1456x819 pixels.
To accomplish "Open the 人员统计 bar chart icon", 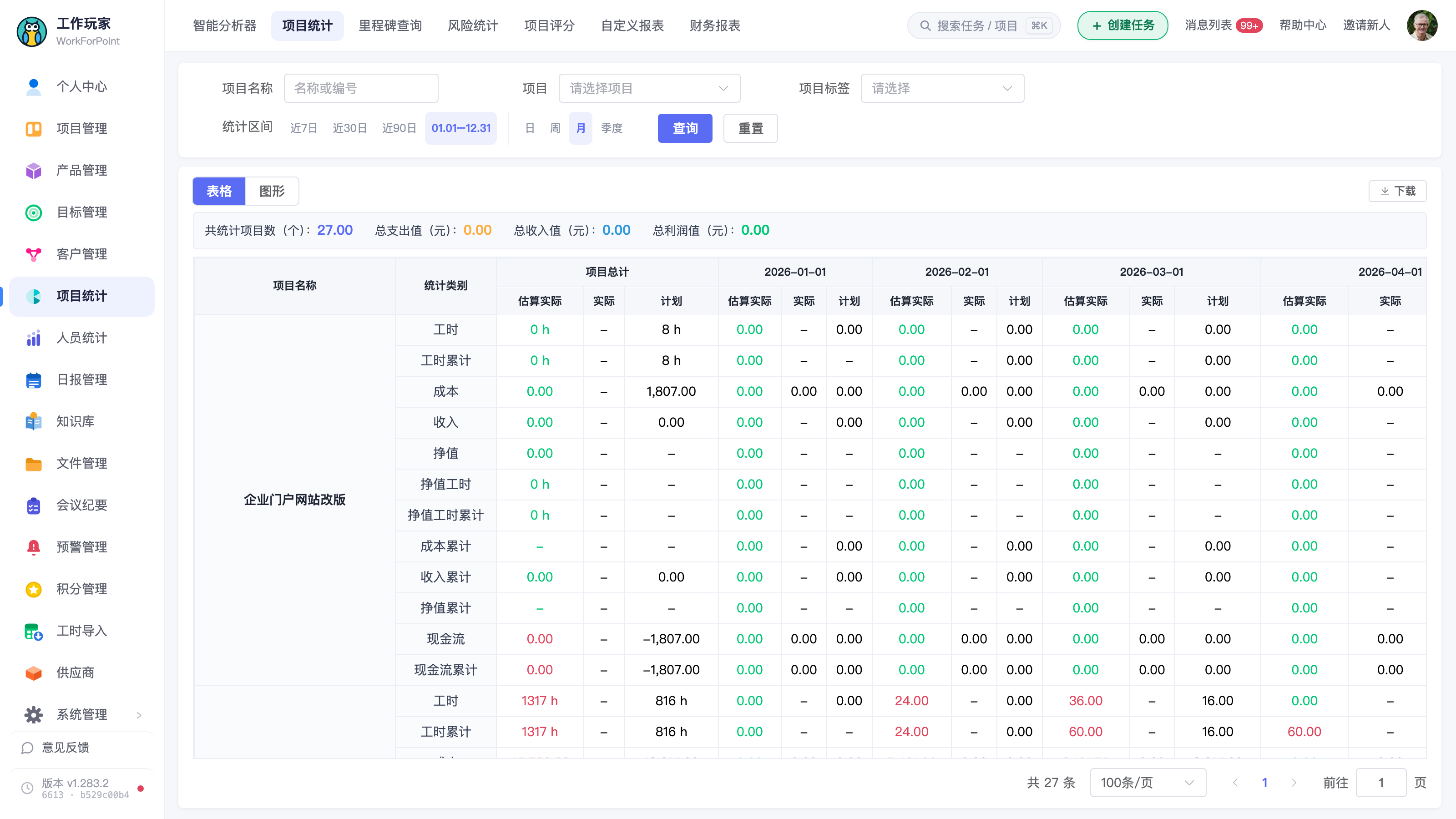I will (33, 338).
